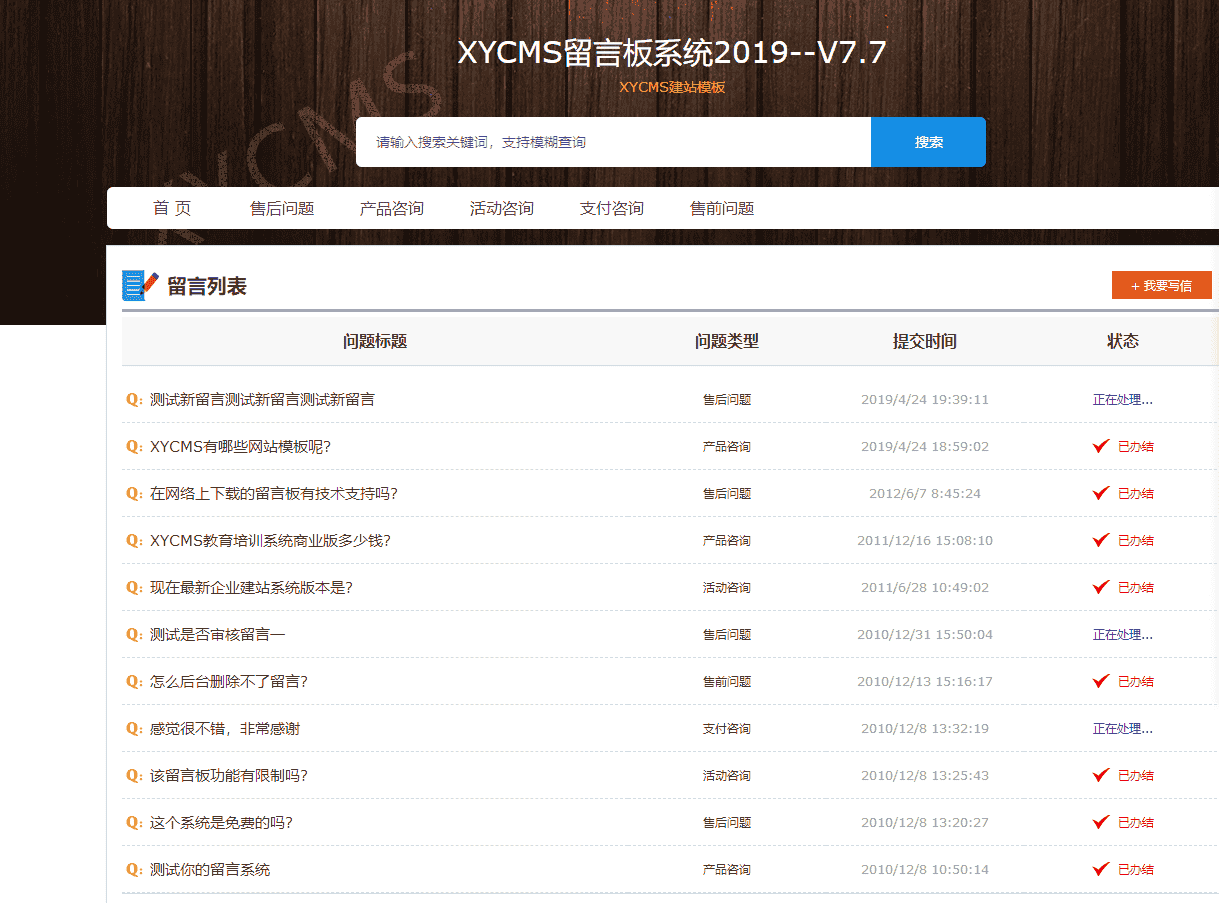Click the red checkmark in the 怎么后台删除不了留言 row
Screen dimensions: 1219x903
click(1101, 681)
